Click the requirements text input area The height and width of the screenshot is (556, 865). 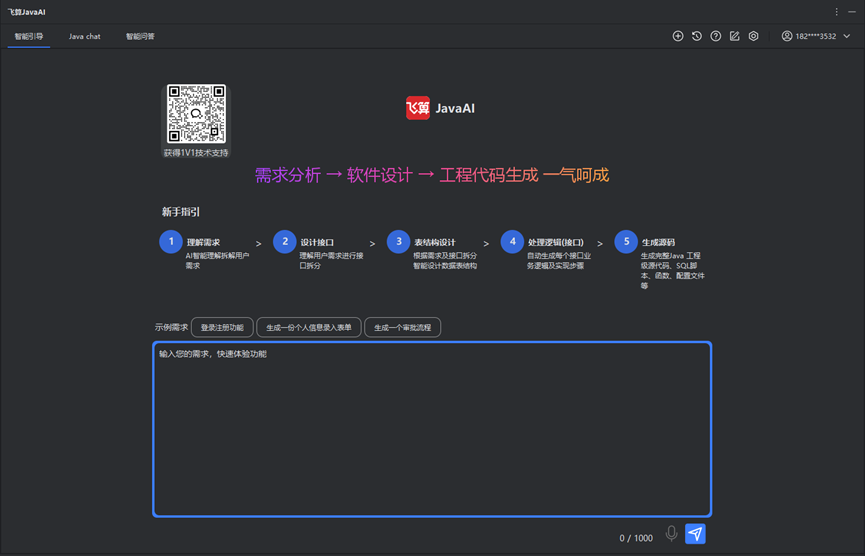(x=432, y=429)
